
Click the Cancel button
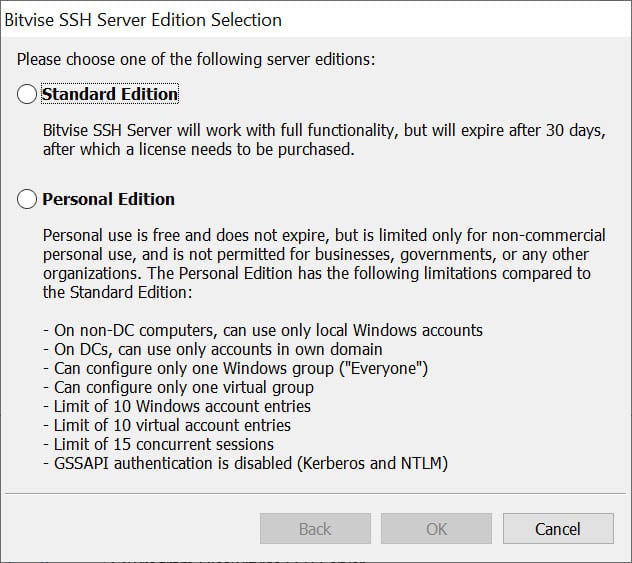point(558,529)
